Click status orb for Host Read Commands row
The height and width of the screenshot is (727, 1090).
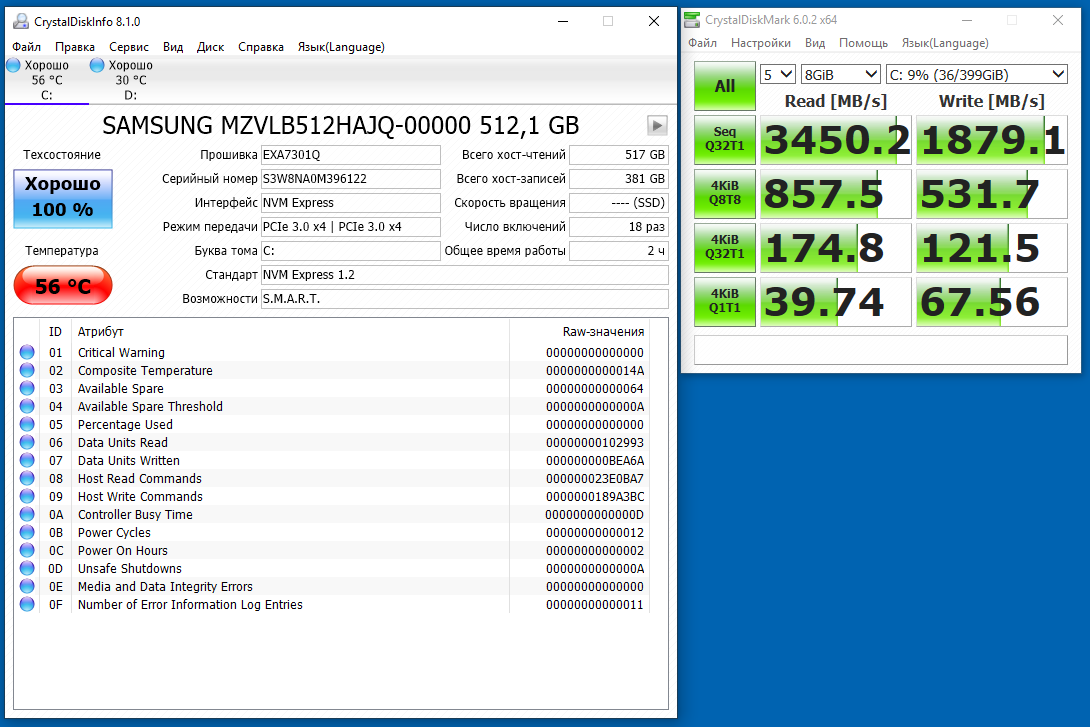27,479
